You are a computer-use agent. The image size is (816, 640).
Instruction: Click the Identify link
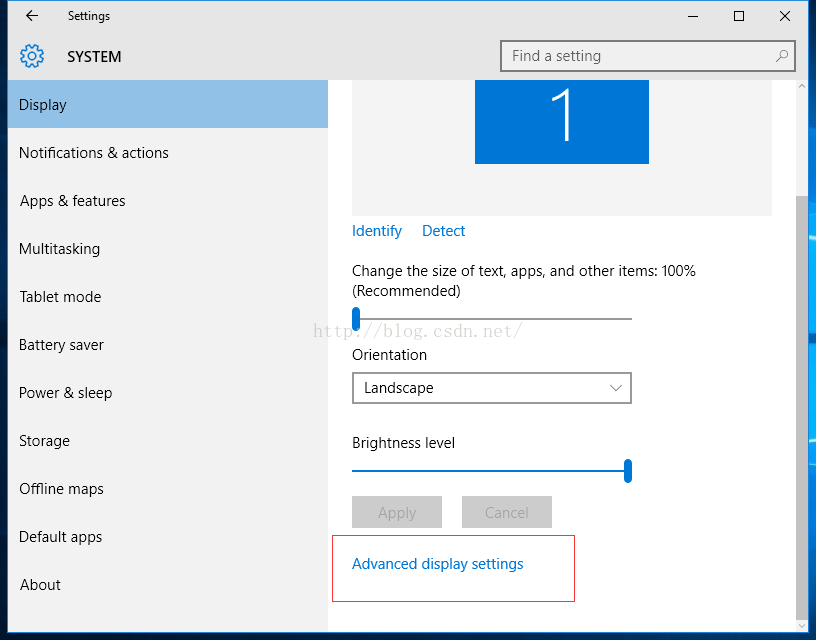coord(377,231)
